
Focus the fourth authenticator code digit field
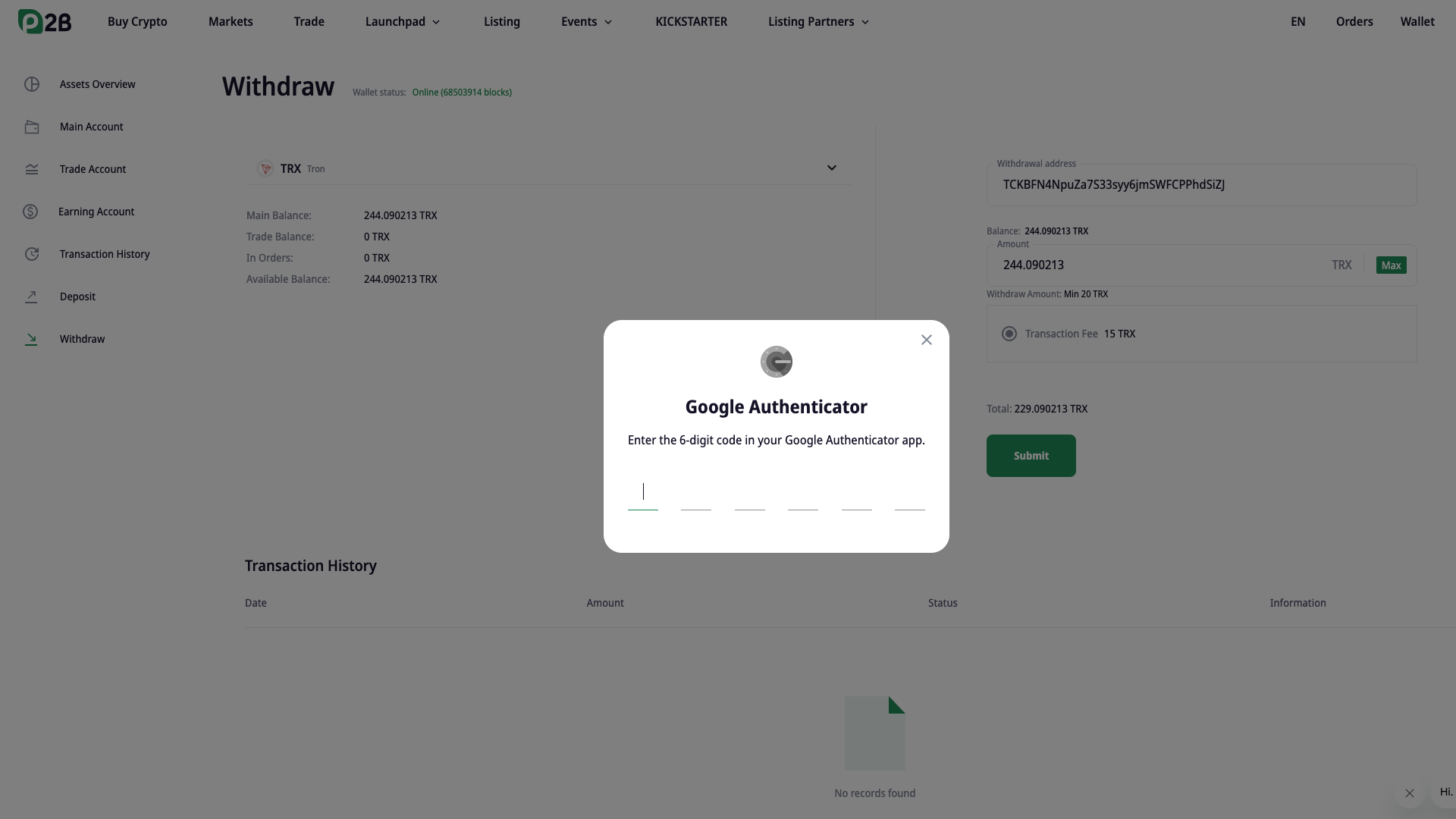click(803, 492)
